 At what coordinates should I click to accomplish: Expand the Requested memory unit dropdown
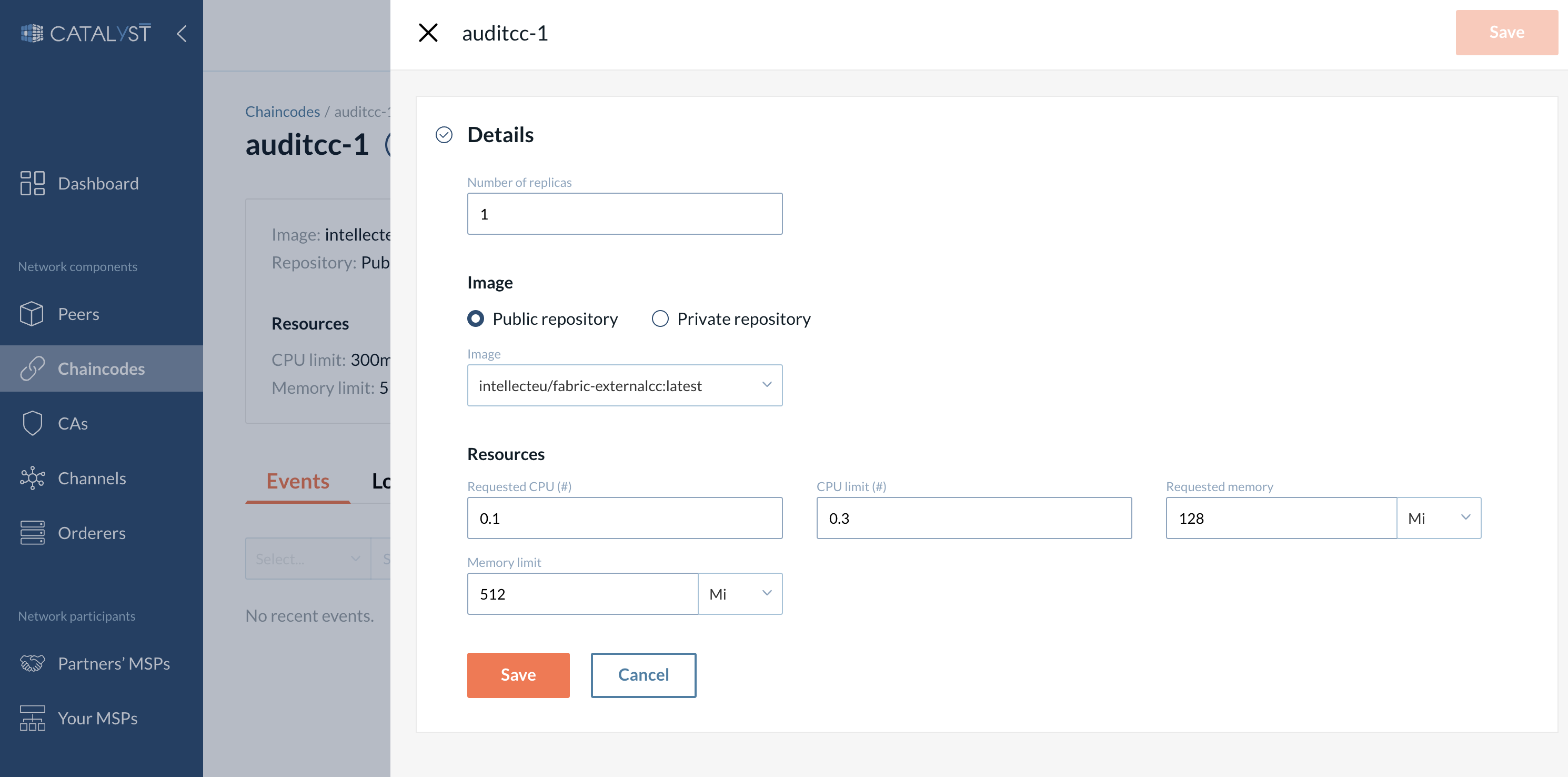point(1438,518)
